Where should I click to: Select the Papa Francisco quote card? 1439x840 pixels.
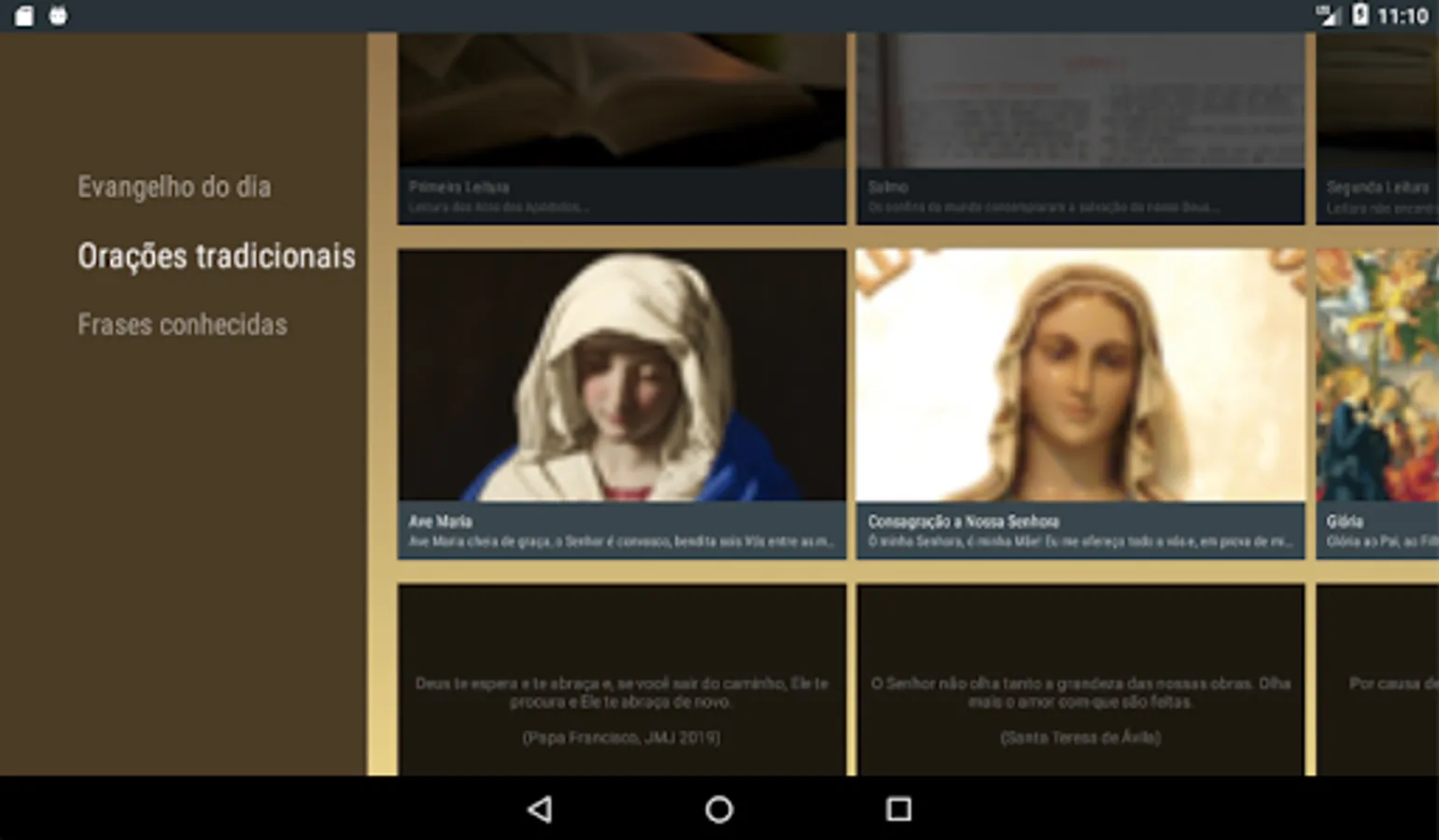click(x=622, y=679)
